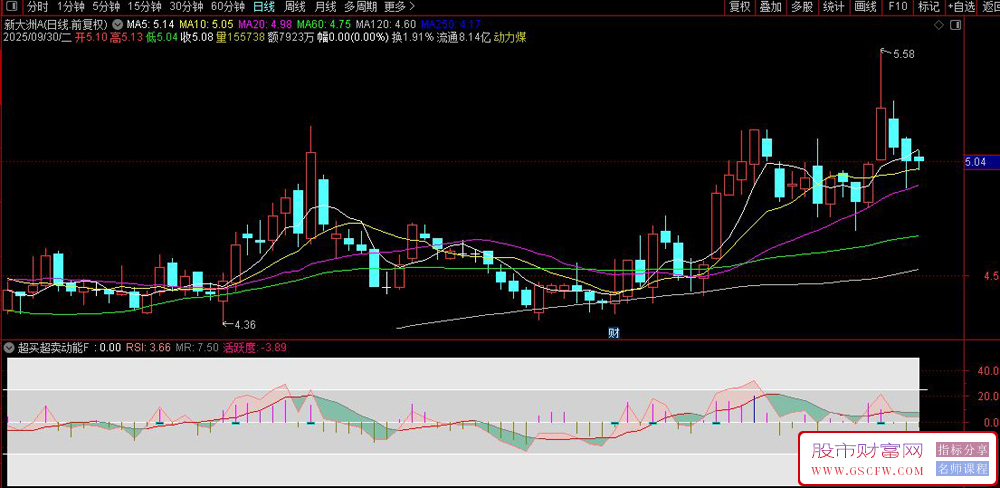Click the 5.04 current price label
Image resolution: width=1000 pixels, height=488 pixels.
pos(975,161)
